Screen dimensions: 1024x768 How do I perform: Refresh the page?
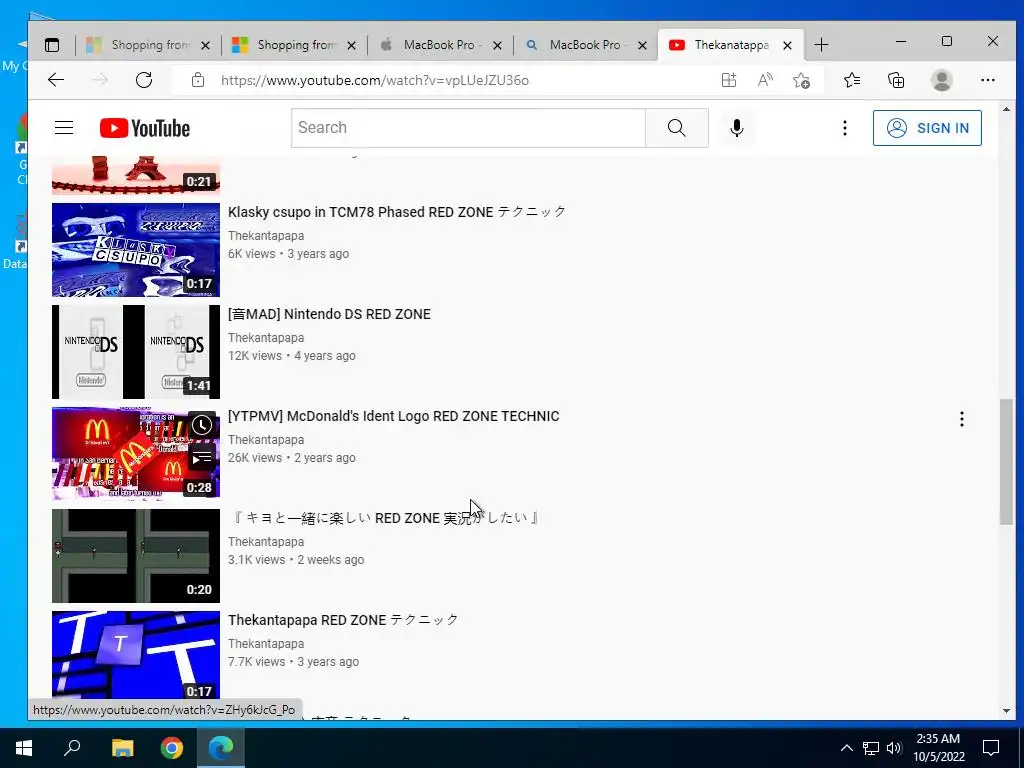tap(144, 80)
